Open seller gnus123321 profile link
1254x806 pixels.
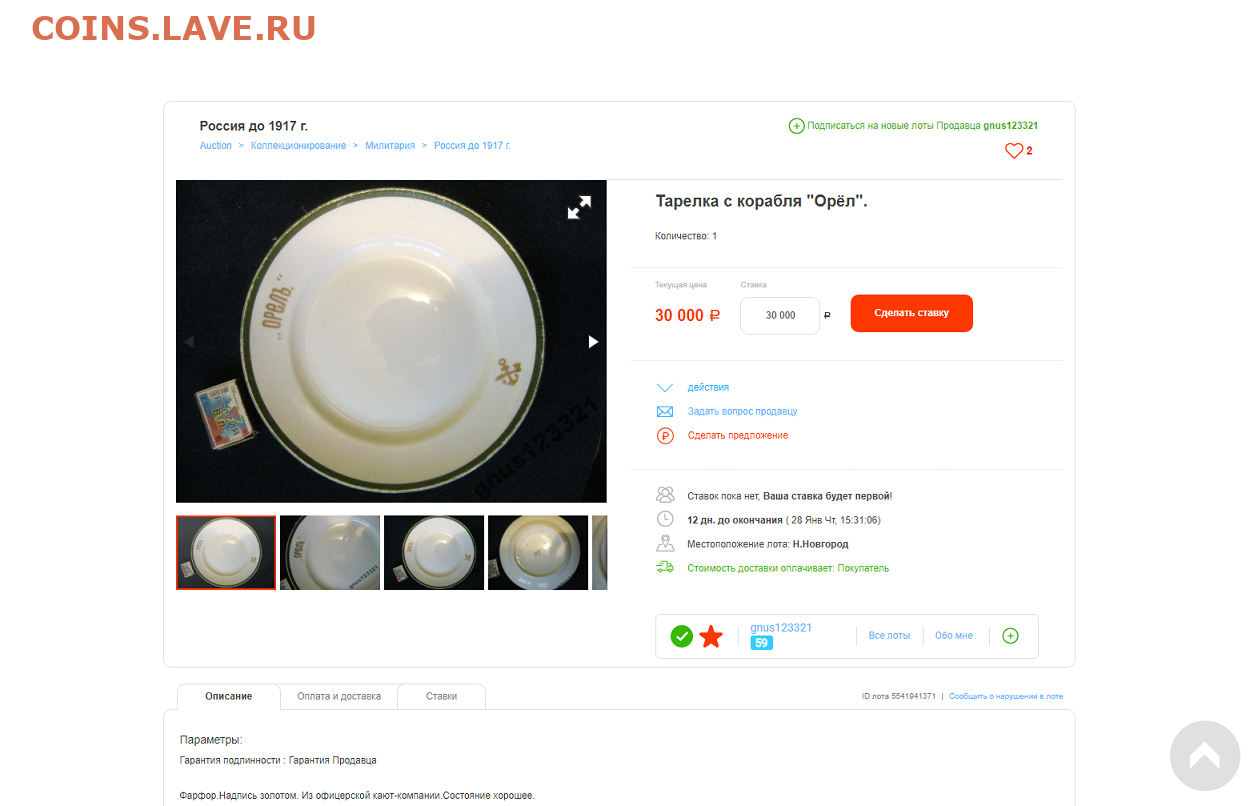pyautogui.click(x=781, y=628)
